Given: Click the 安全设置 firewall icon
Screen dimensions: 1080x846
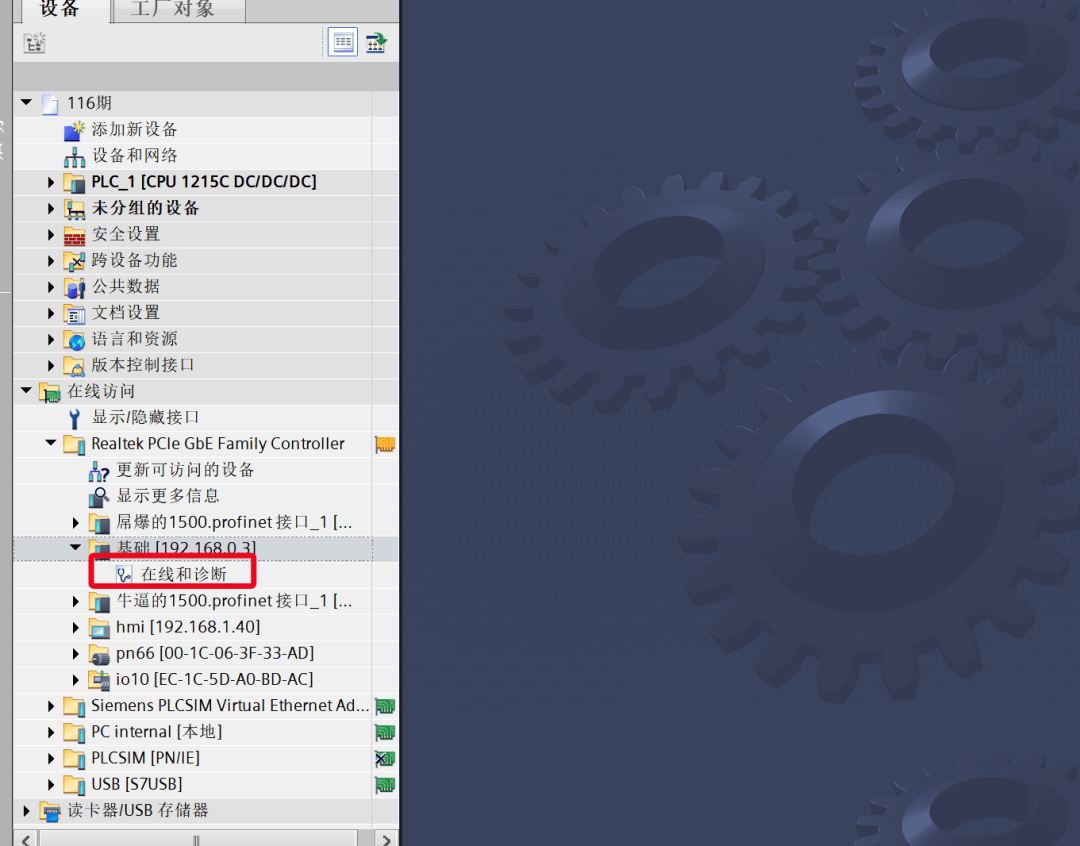Looking at the screenshot, I should pos(74,235).
